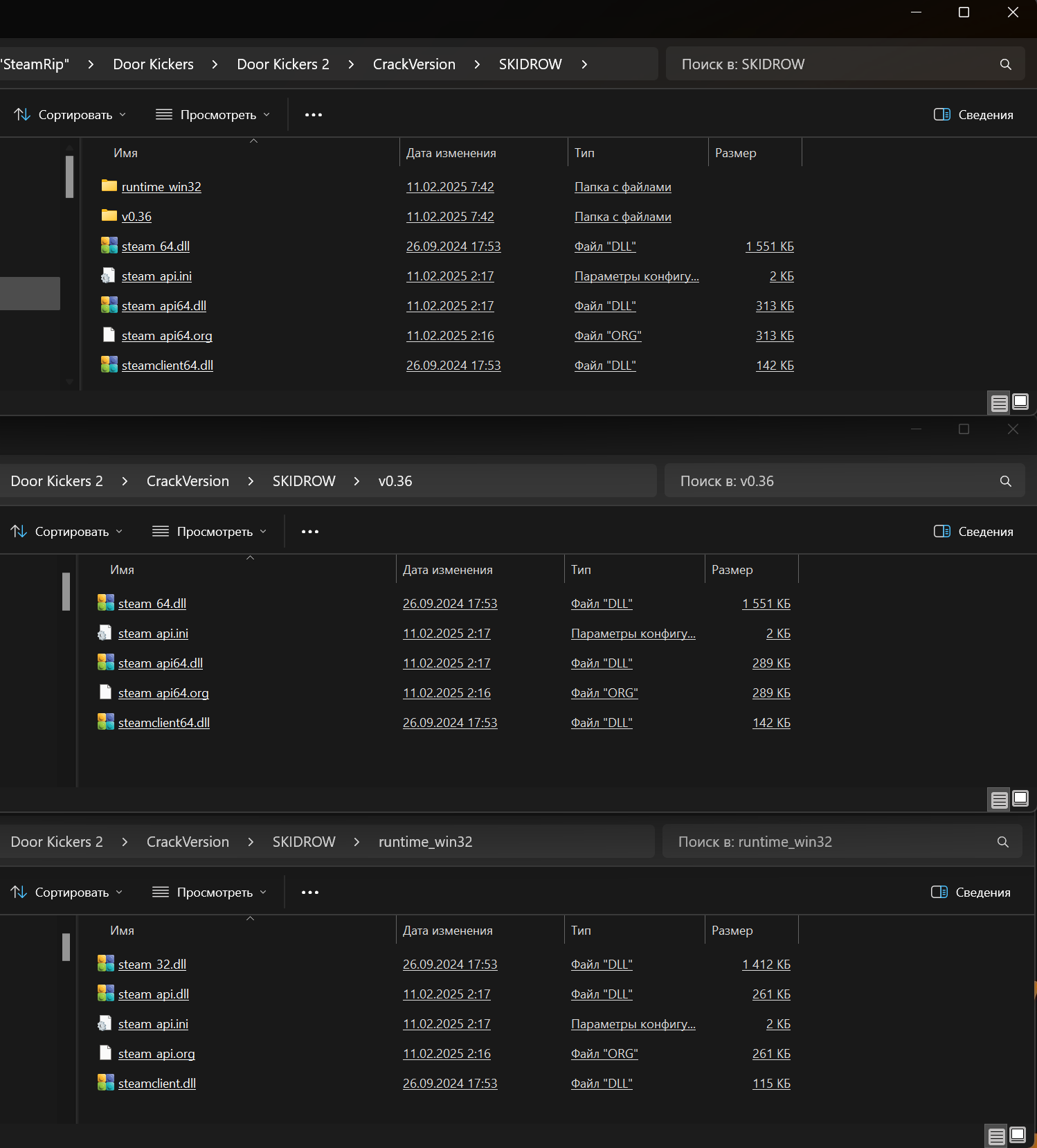Go to Door Kickers breadcrumb in top window
The image size is (1037, 1148).
coord(154,64)
